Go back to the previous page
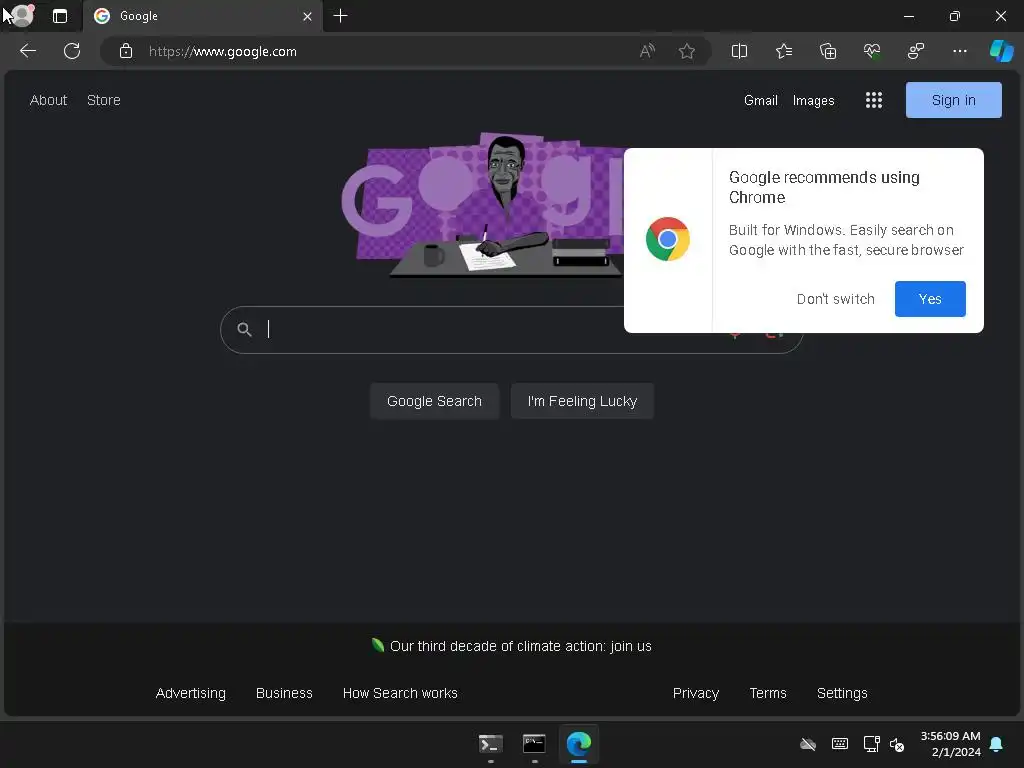This screenshot has height=768, width=1024. 27,51
